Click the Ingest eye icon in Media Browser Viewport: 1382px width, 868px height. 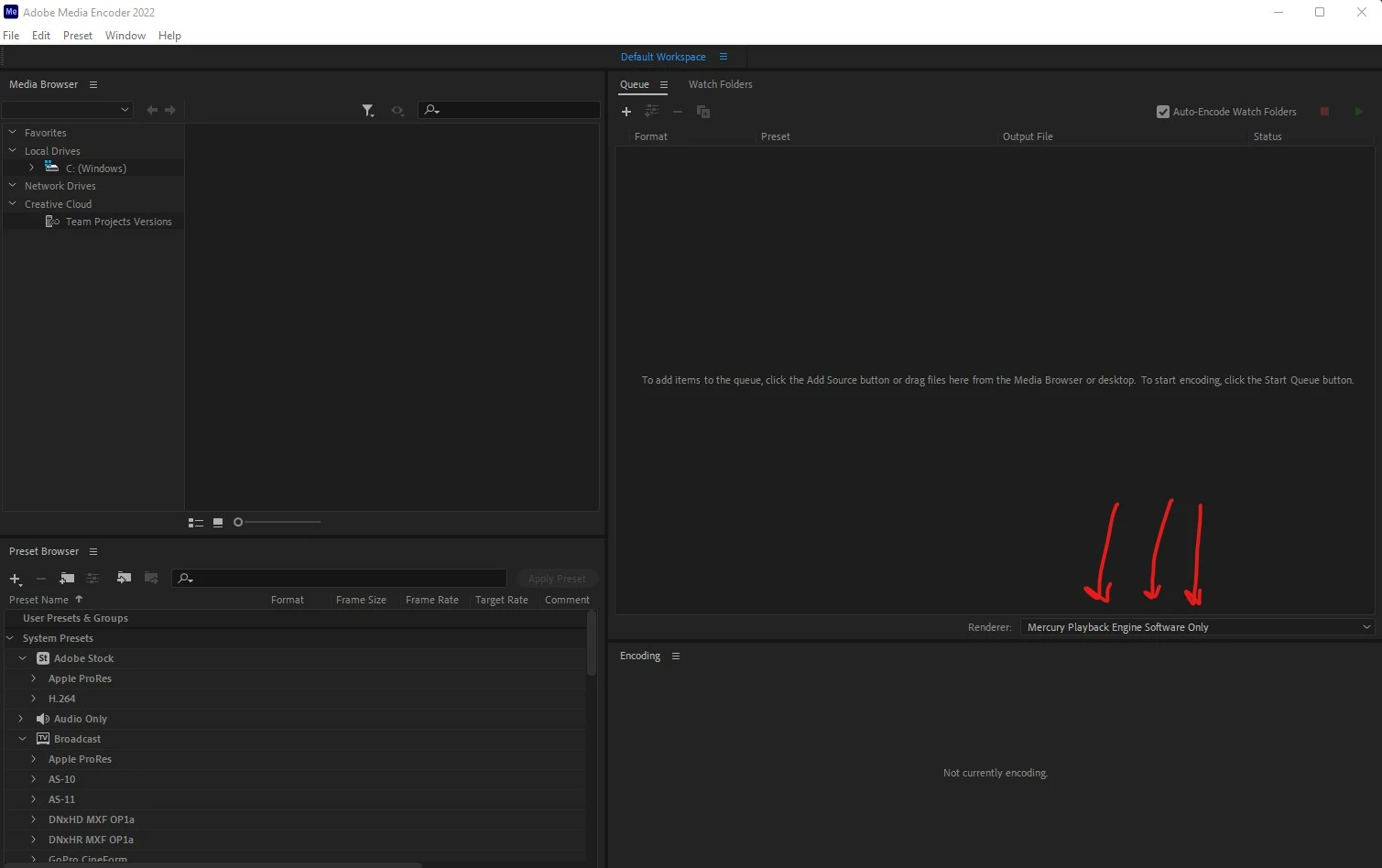tap(397, 111)
